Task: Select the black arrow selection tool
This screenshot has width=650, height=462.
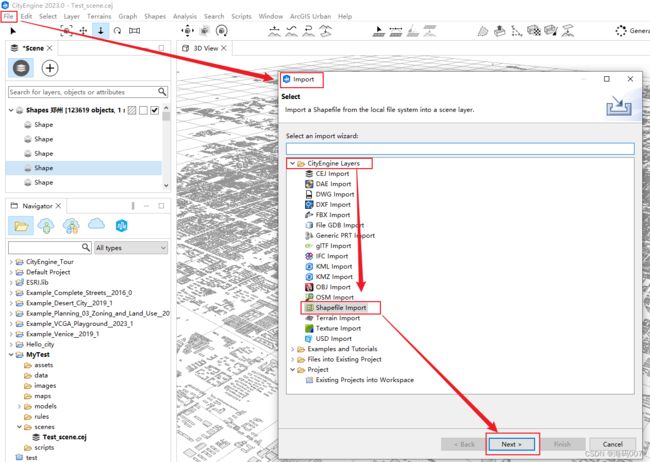Action: pos(13,31)
